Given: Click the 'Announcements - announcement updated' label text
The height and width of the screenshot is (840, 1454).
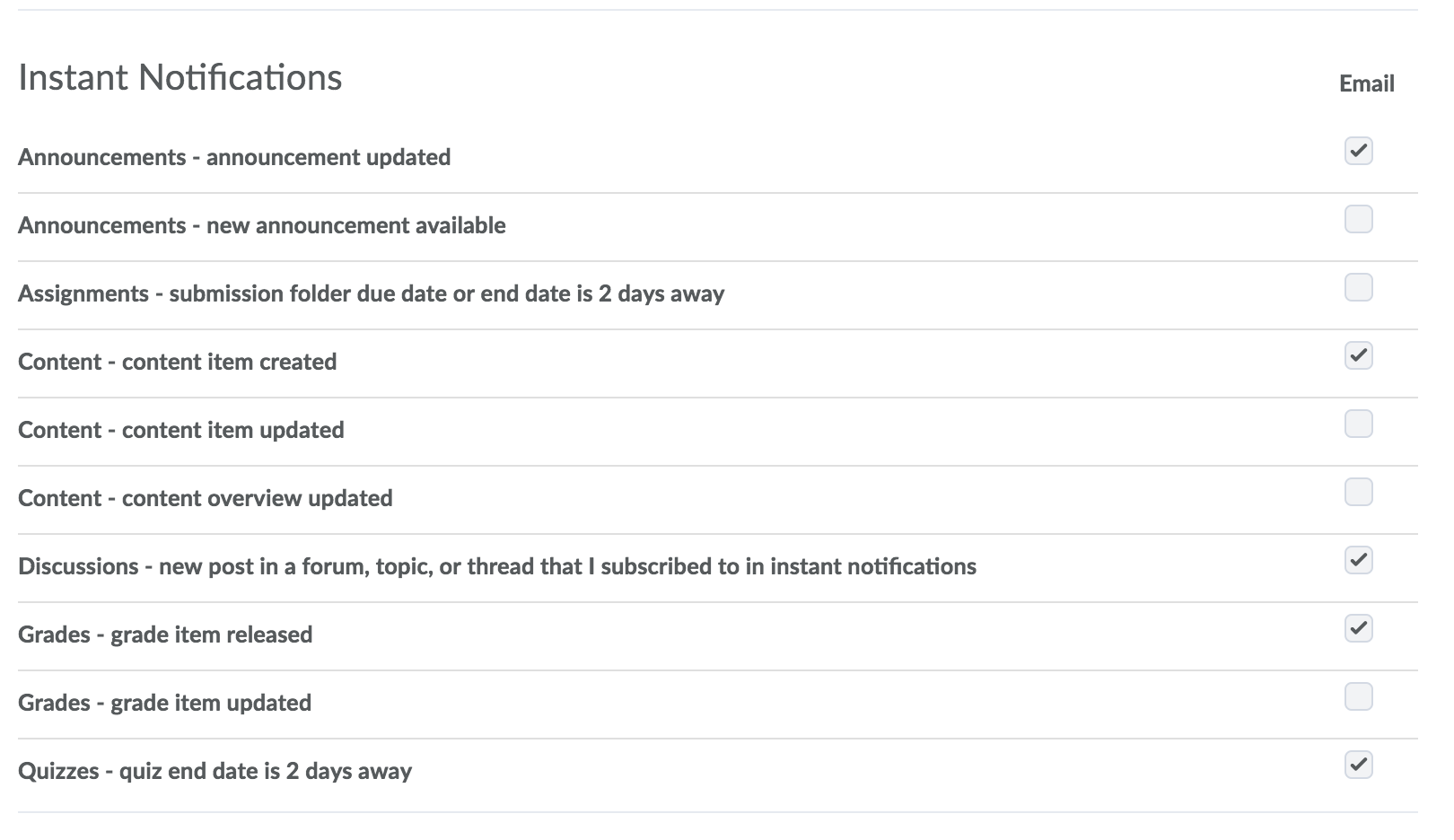Looking at the screenshot, I should (x=234, y=157).
